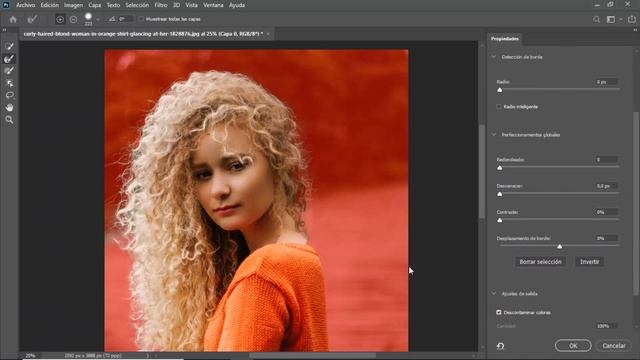Collapse the right panel double arrows

[635, 30]
